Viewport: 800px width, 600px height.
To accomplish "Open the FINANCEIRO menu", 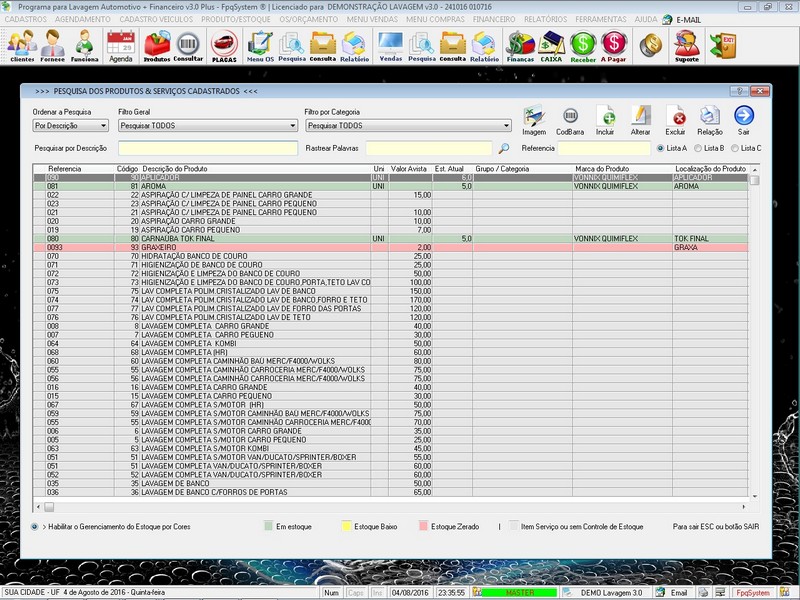I will coord(494,19).
